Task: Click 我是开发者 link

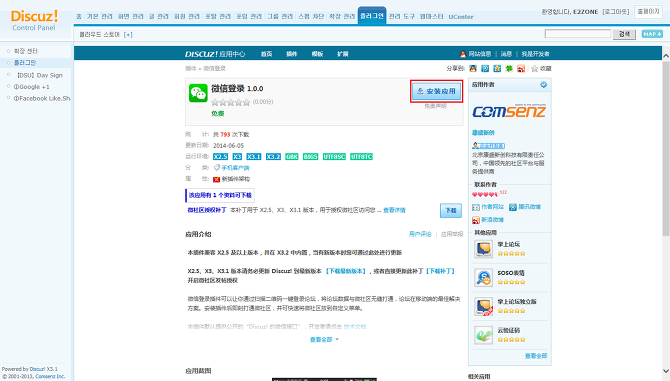Action: tap(535, 54)
